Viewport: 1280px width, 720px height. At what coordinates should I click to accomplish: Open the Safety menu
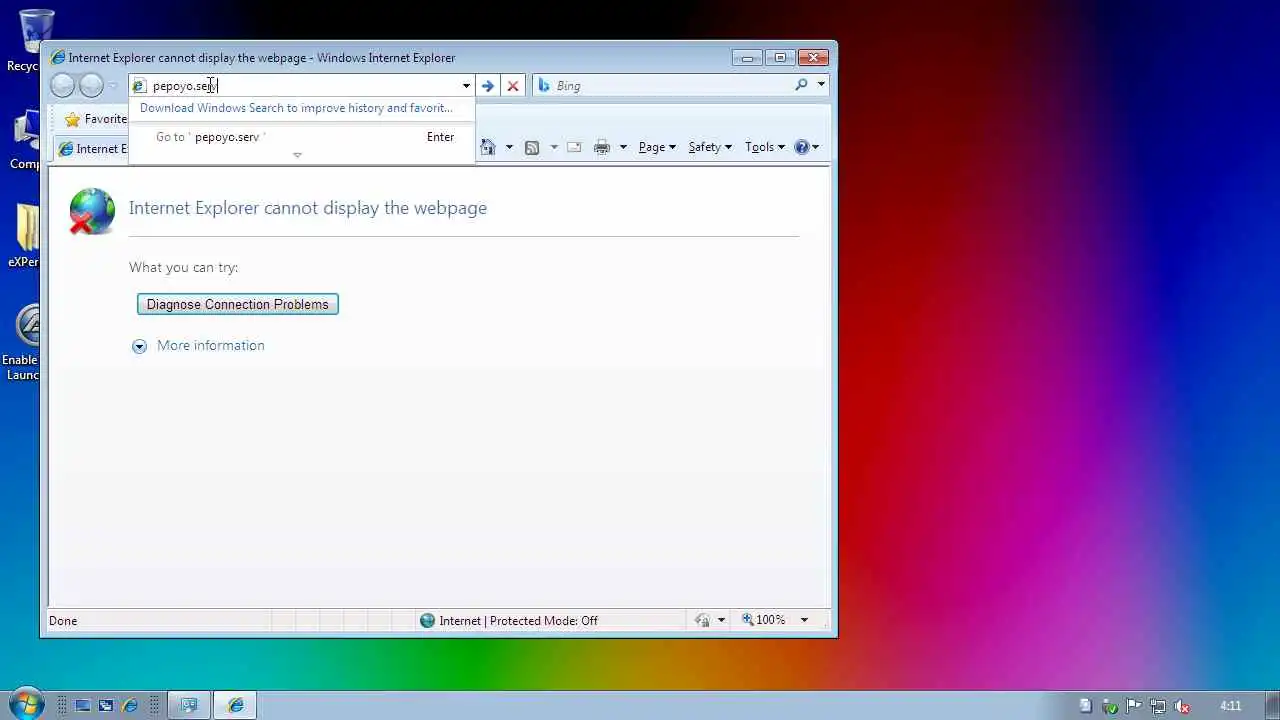pyautogui.click(x=710, y=147)
